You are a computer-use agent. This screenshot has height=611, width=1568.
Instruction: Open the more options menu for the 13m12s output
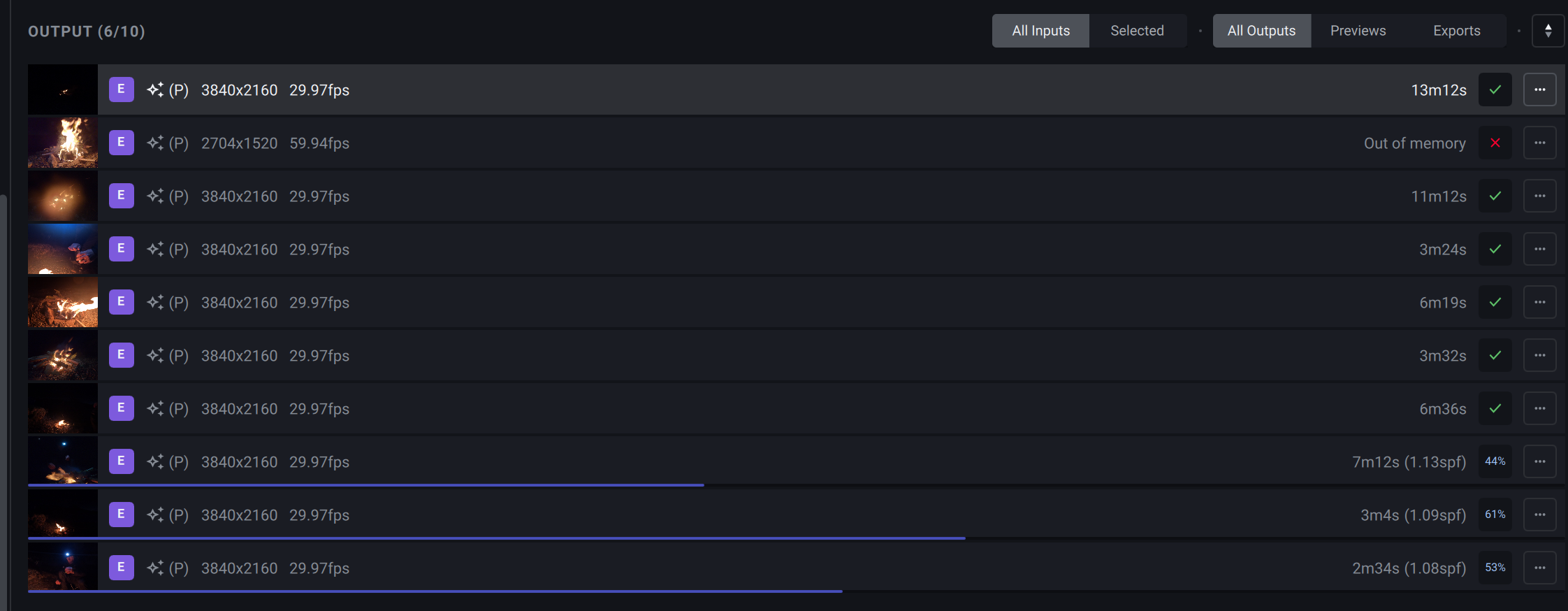tap(1539, 89)
